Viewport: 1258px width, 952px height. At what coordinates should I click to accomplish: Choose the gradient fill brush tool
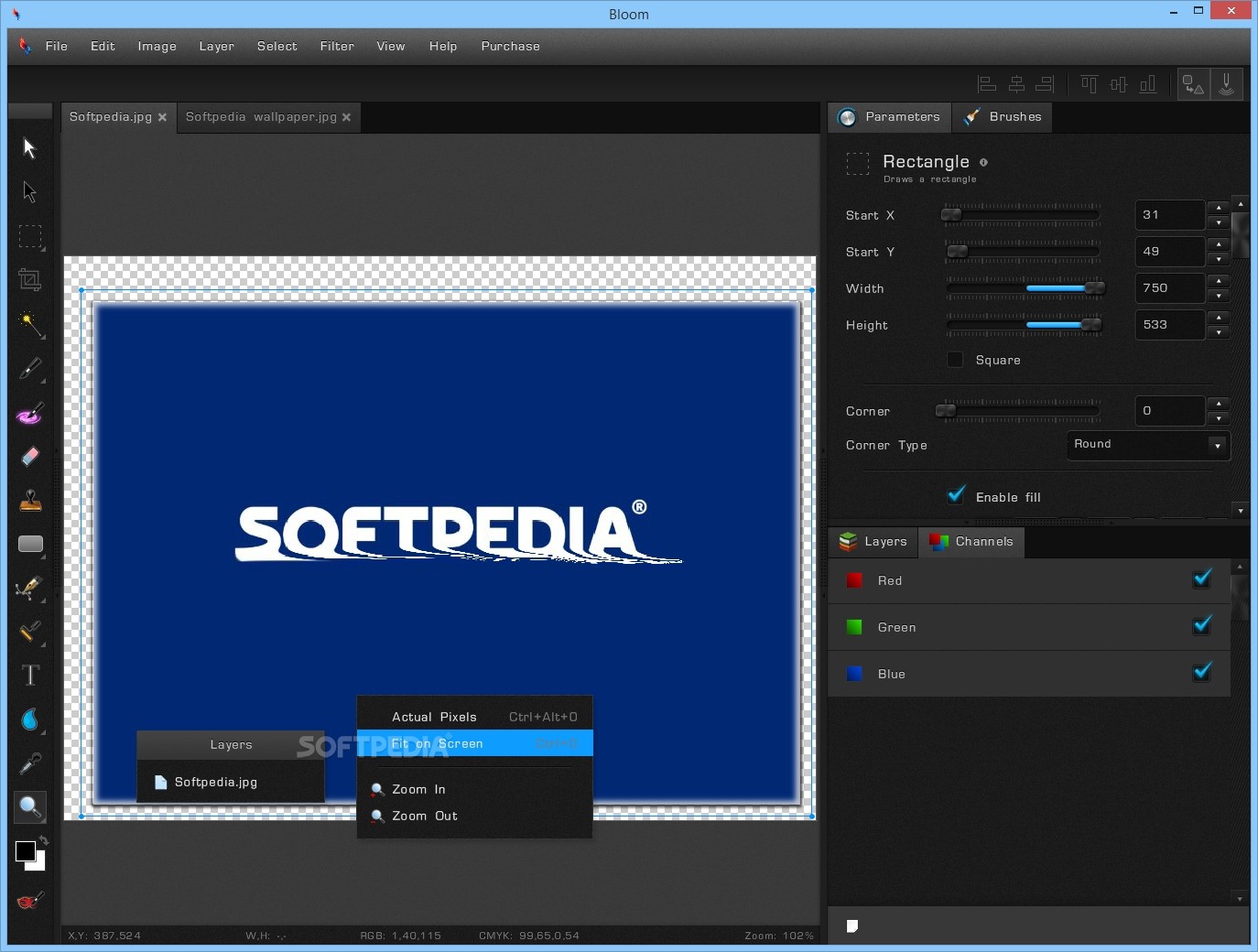click(x=30, y=632)
